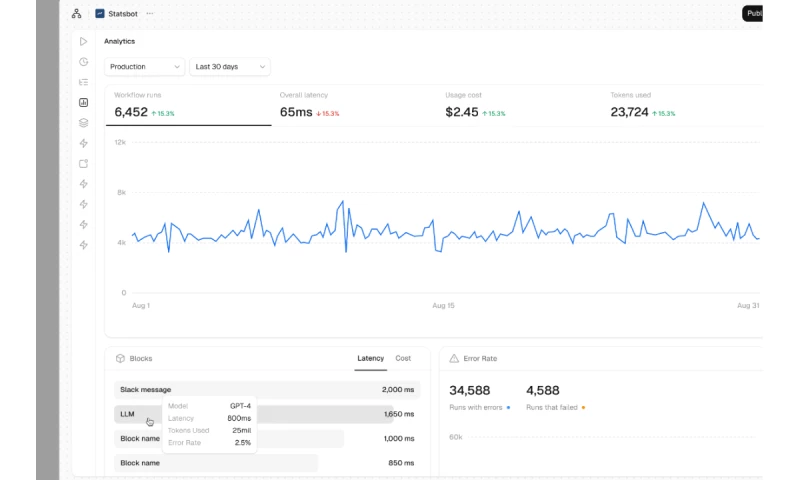Select the Latency tab in Blocks

[370, 358]
